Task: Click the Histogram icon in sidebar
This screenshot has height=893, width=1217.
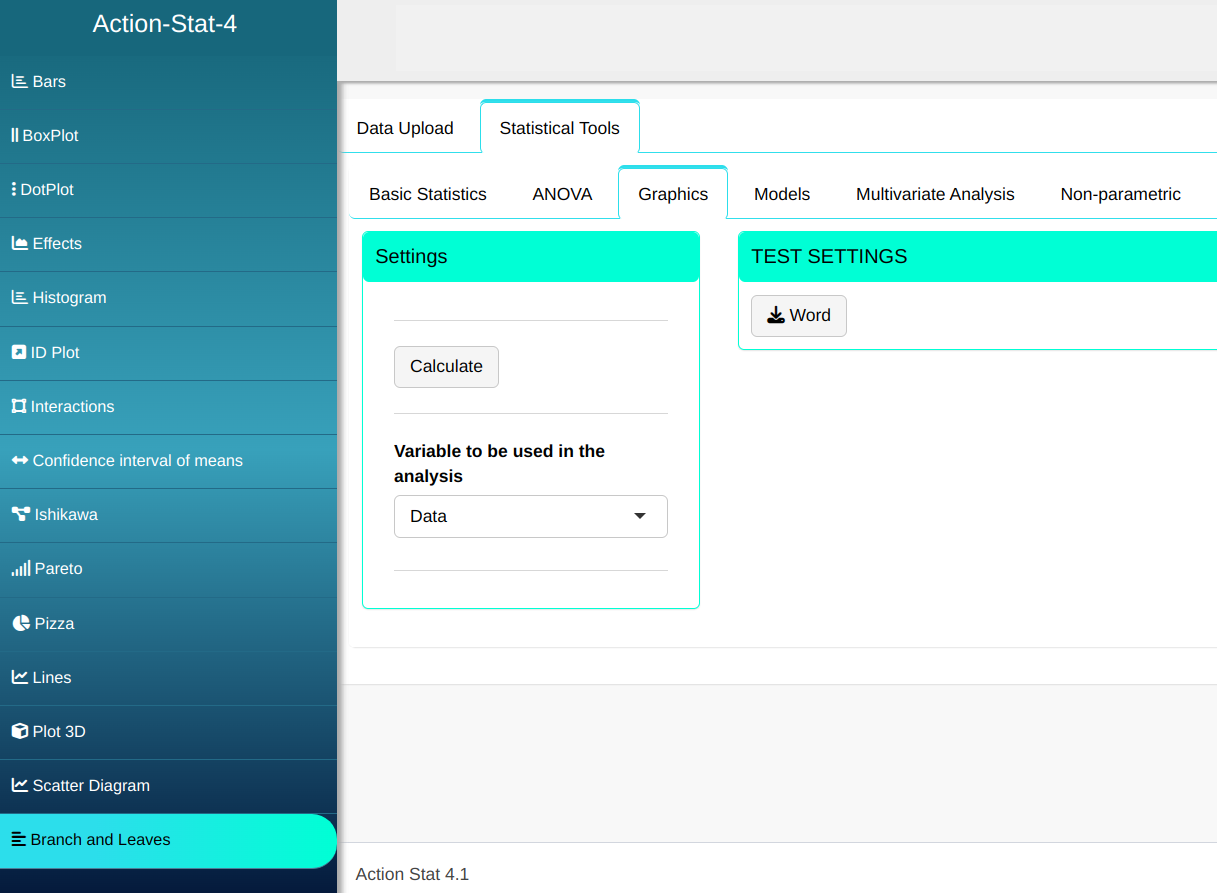Action: point(19,298)
